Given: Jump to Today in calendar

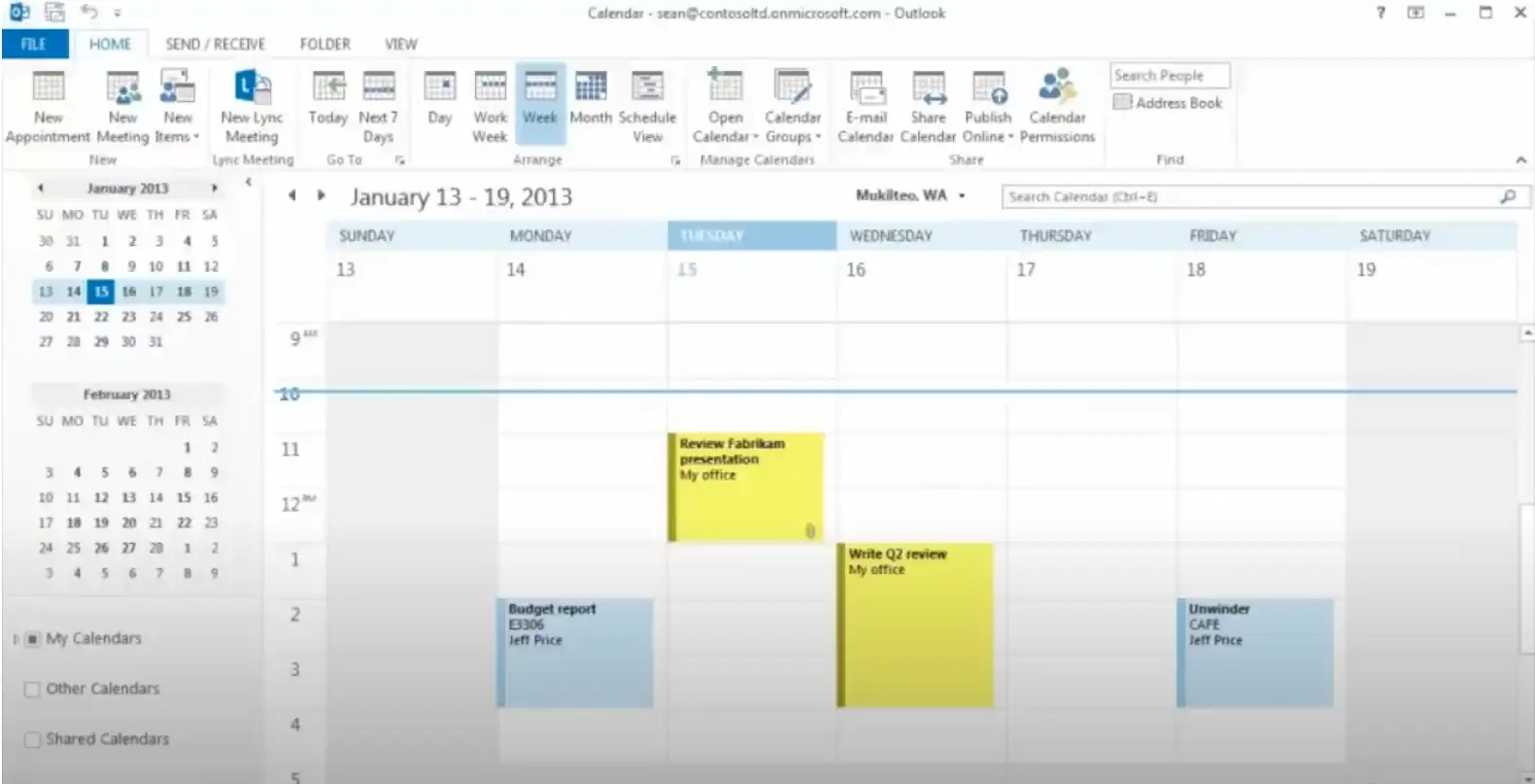Looking at the screenshot, I should coord(327,103).
